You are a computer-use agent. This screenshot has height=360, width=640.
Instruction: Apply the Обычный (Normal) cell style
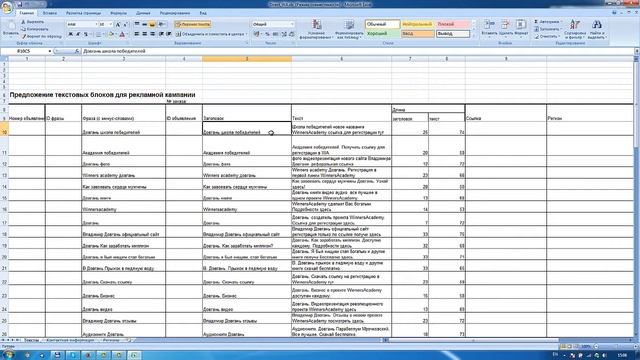(382, 24)
